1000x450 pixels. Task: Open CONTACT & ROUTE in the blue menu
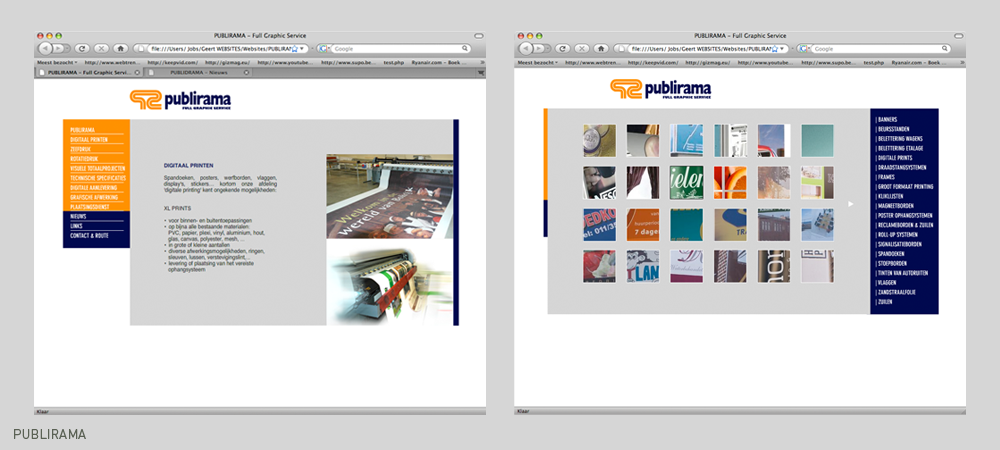(x=89, y=235)
